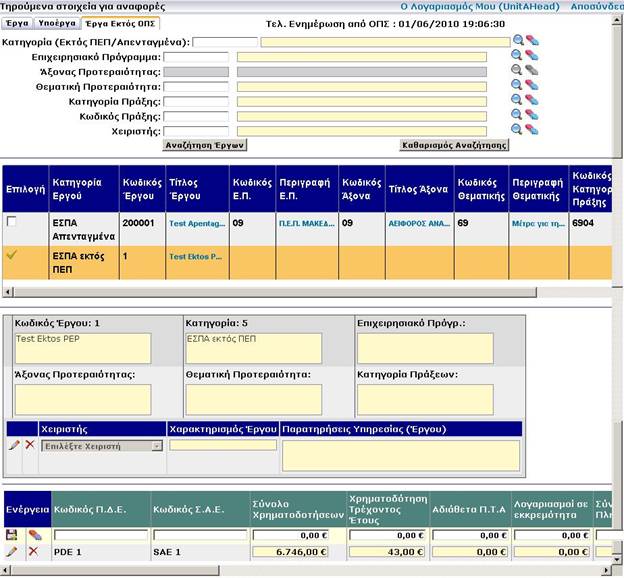Click the Αναζήτηση Έργων button

(205, 145)
